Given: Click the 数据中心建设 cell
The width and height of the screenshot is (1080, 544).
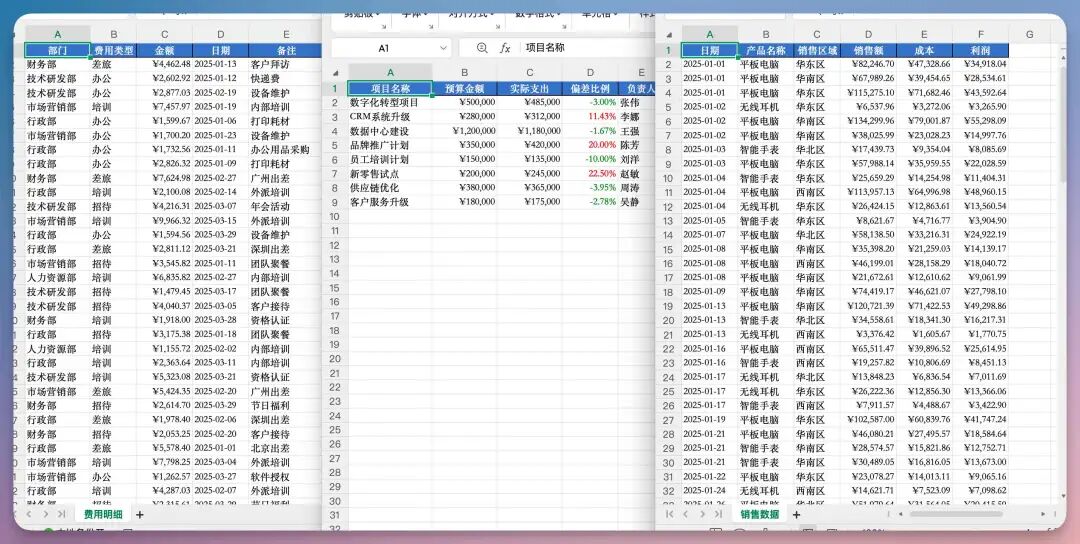Looking at the screenshot, I should pos(390,131).
